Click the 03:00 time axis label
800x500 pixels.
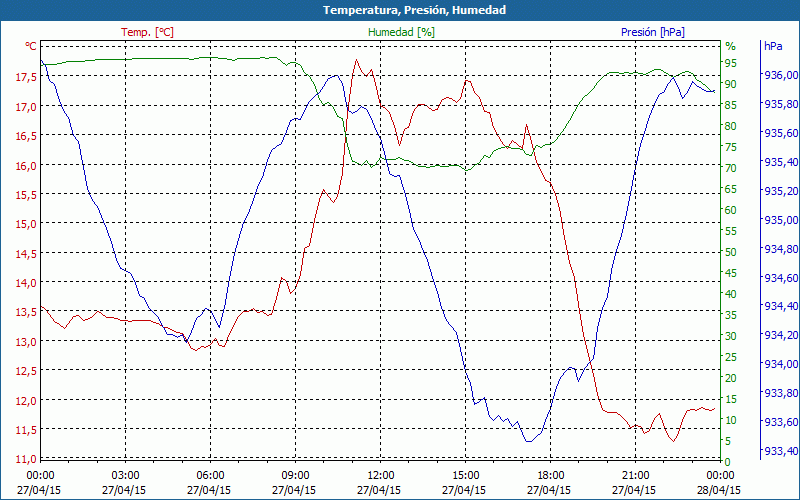pyautogui.click(x=125, y=476)
